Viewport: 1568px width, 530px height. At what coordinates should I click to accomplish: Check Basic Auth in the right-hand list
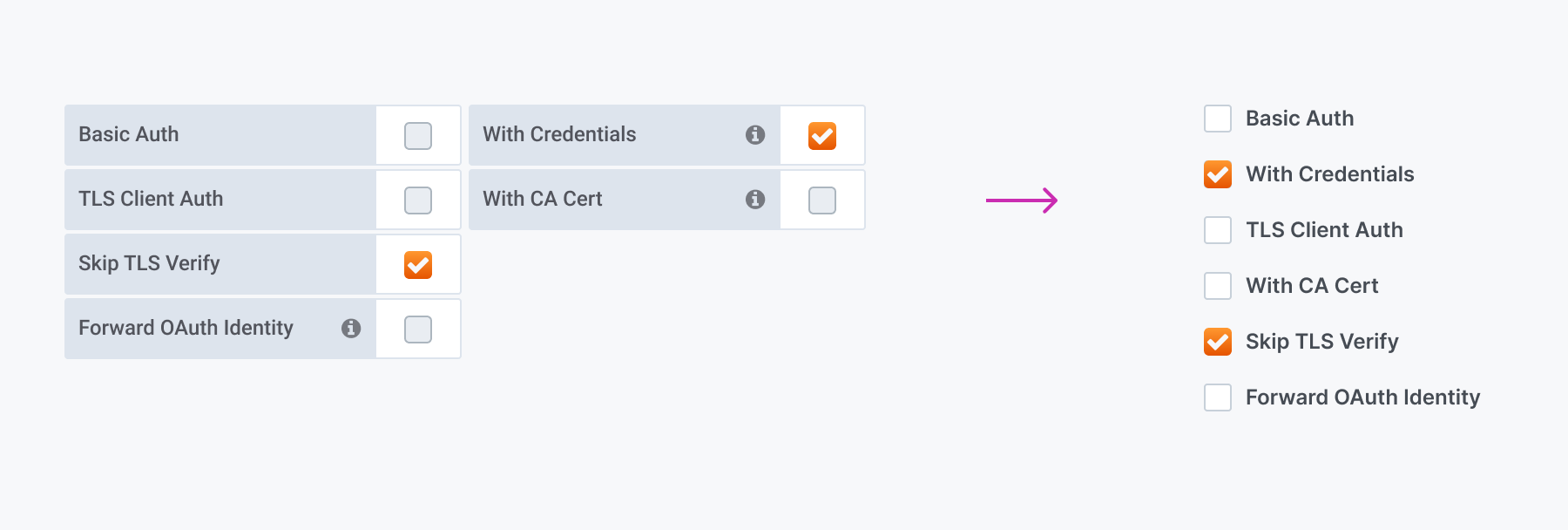coord(1217,119)
